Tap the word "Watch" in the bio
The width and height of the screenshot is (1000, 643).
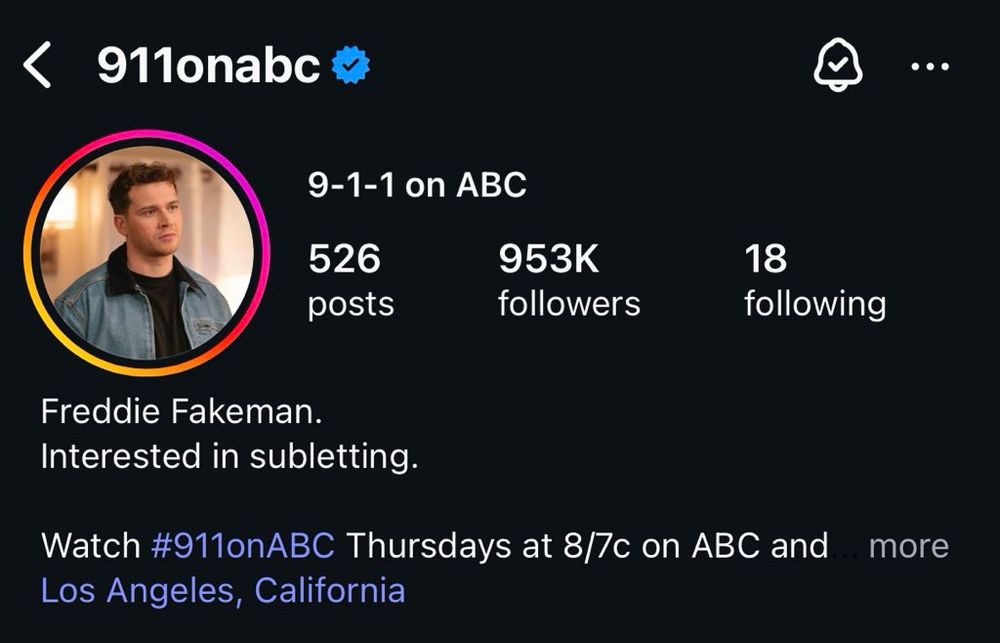pos(91,546)
